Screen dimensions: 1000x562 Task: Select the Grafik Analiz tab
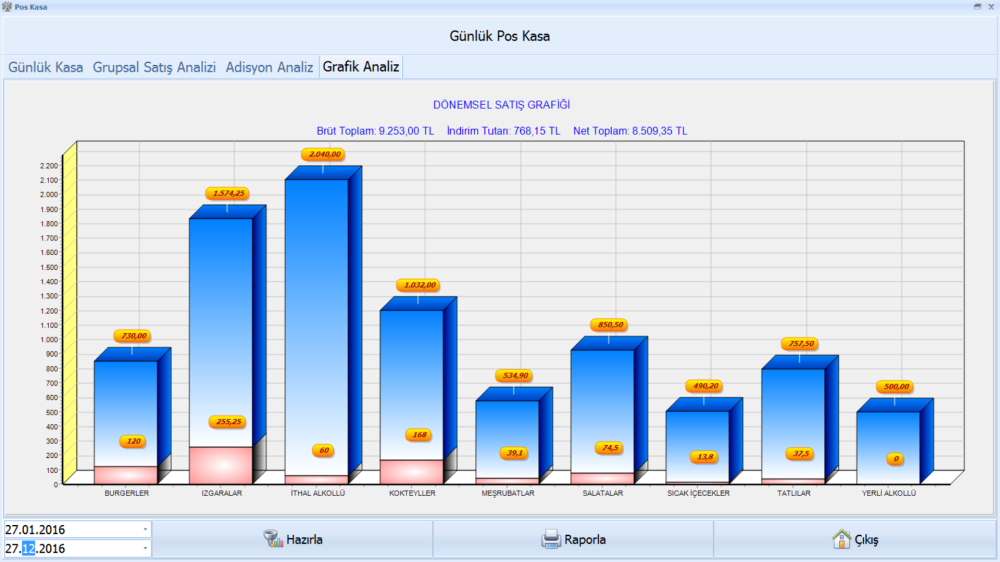(x=361, y=68)
